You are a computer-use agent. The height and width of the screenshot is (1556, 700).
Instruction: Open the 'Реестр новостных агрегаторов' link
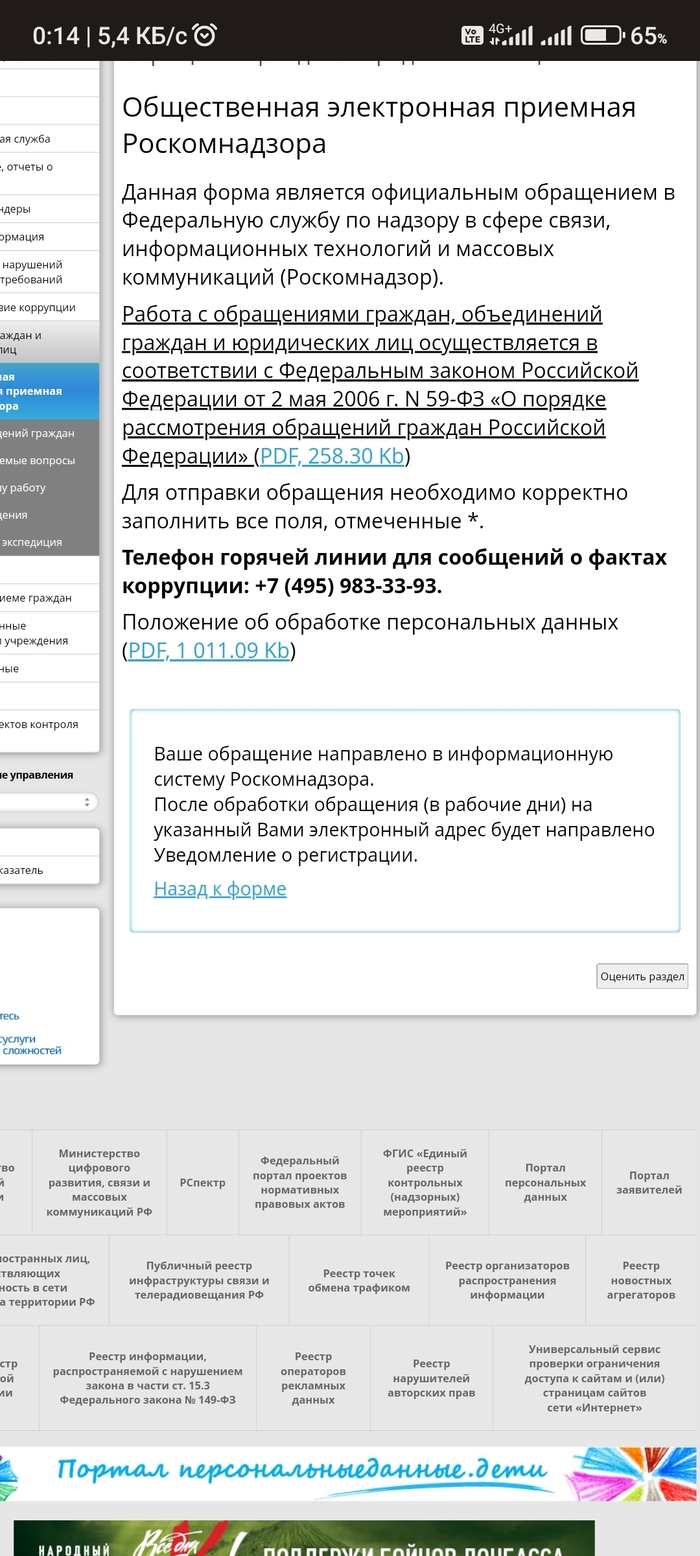tap(641, 1280)
